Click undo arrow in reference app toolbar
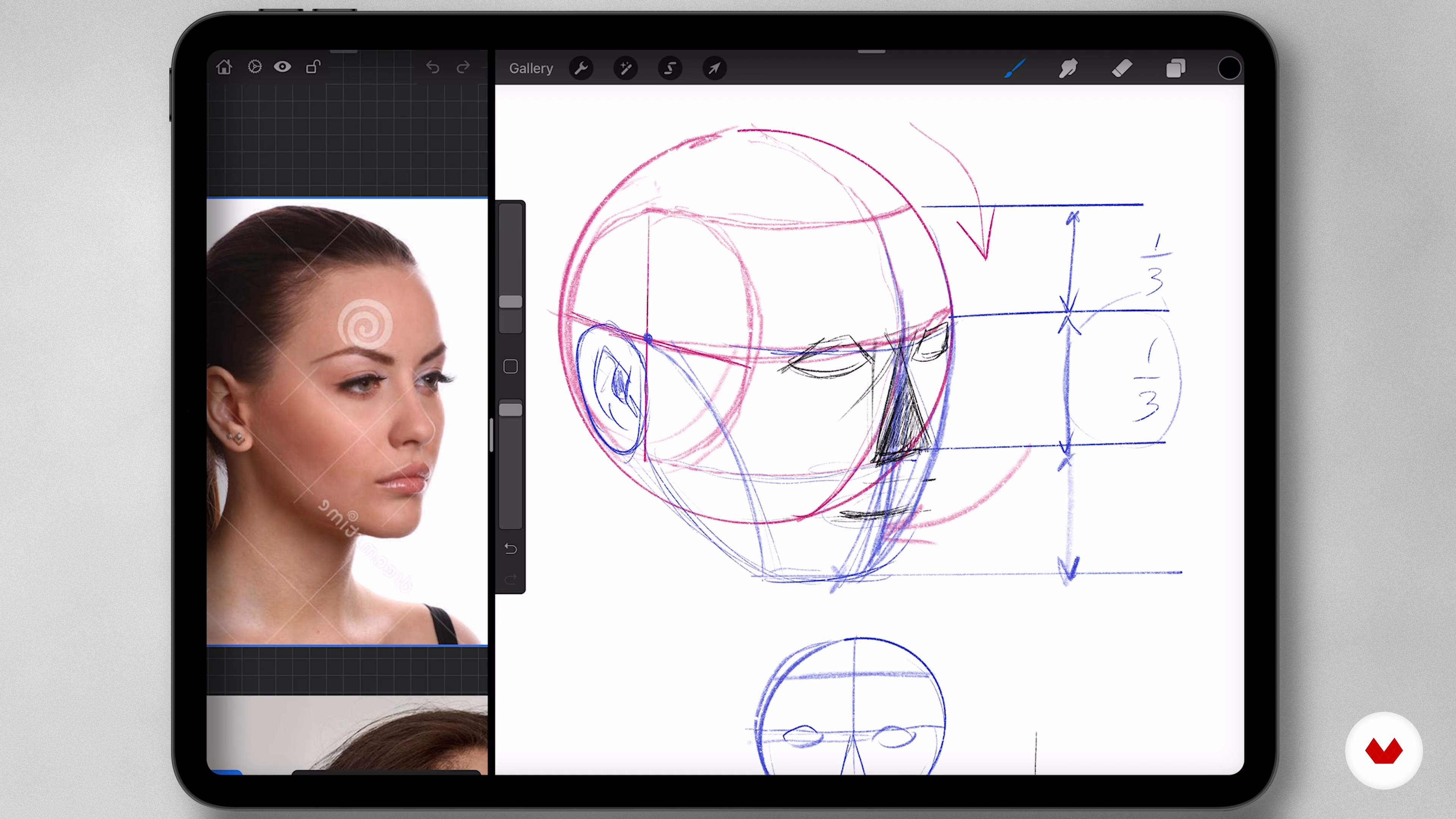The width and height of the screenshot is (1456, 819). (x=432, y=67)
